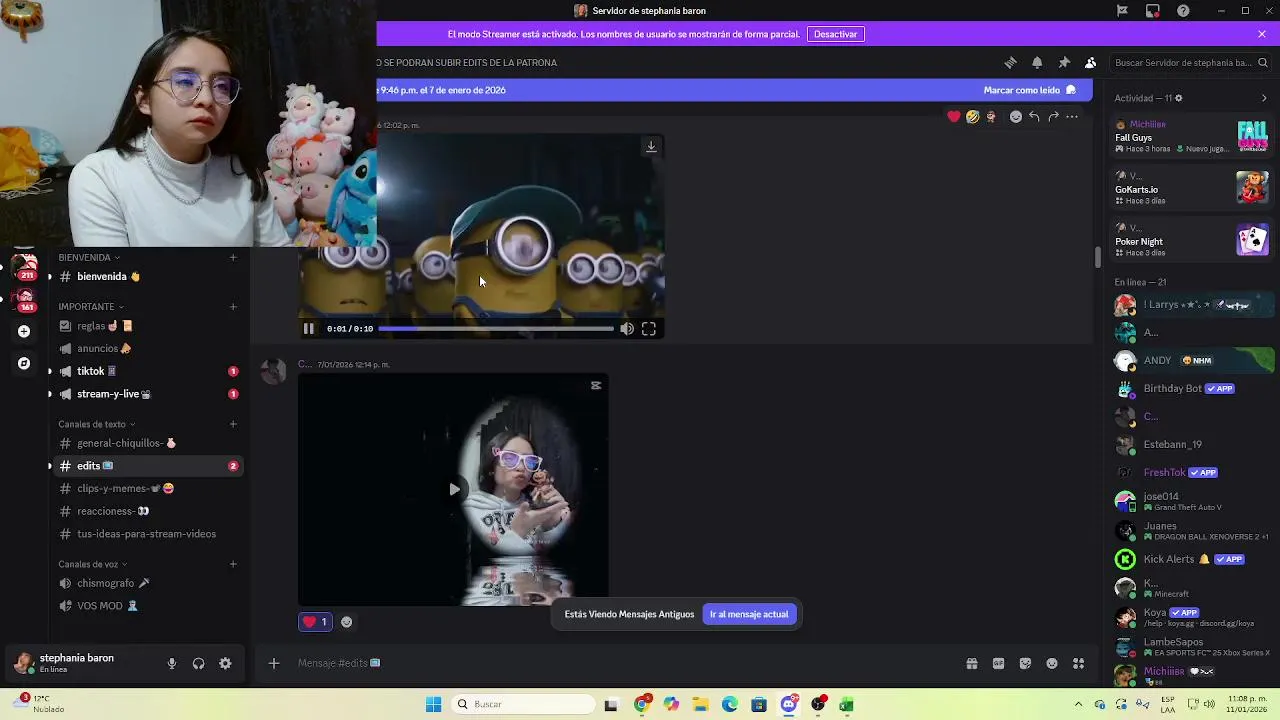
Task: Open the help question mark icon
Action: tap(1184, 10)
